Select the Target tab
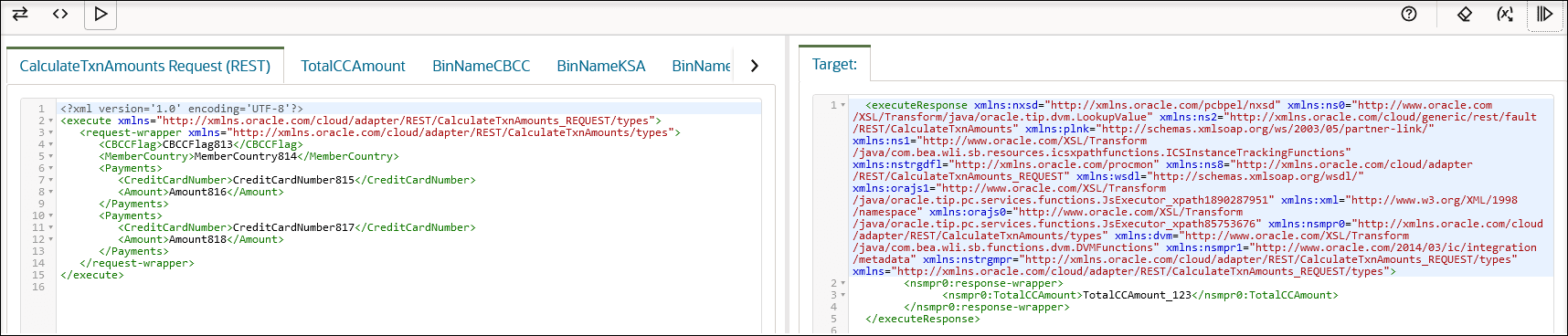Image resolution: width=1568 pixels, height=336 pixels. [x=835, y=64]
